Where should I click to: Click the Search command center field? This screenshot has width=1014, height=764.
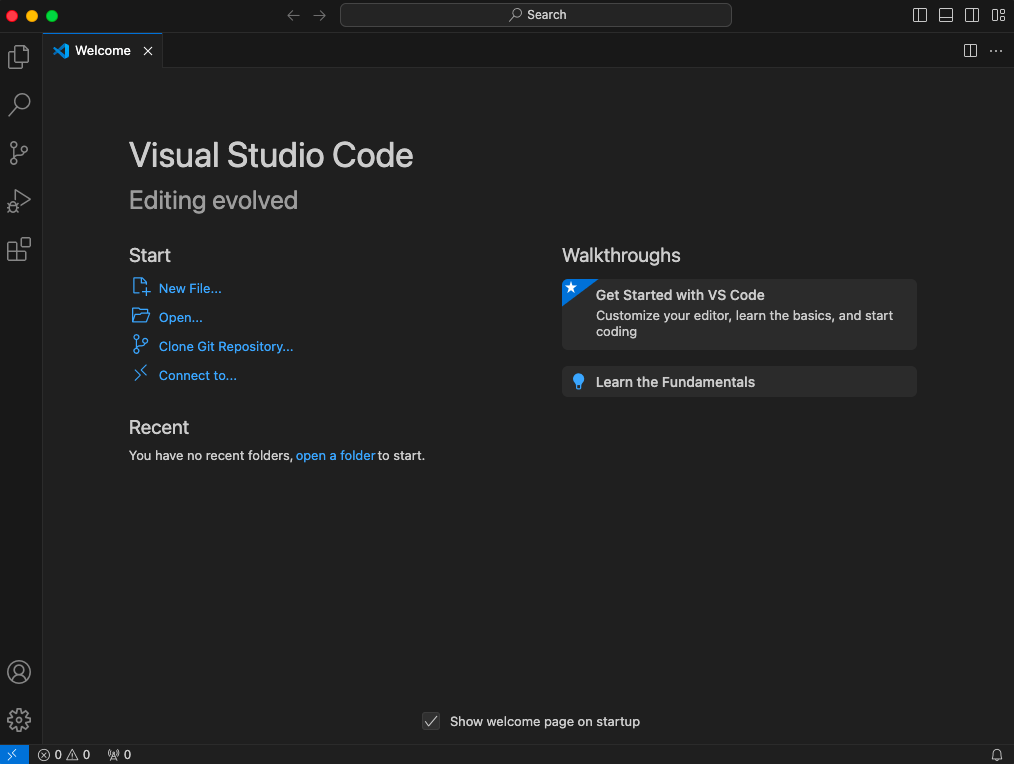(535, 15)
